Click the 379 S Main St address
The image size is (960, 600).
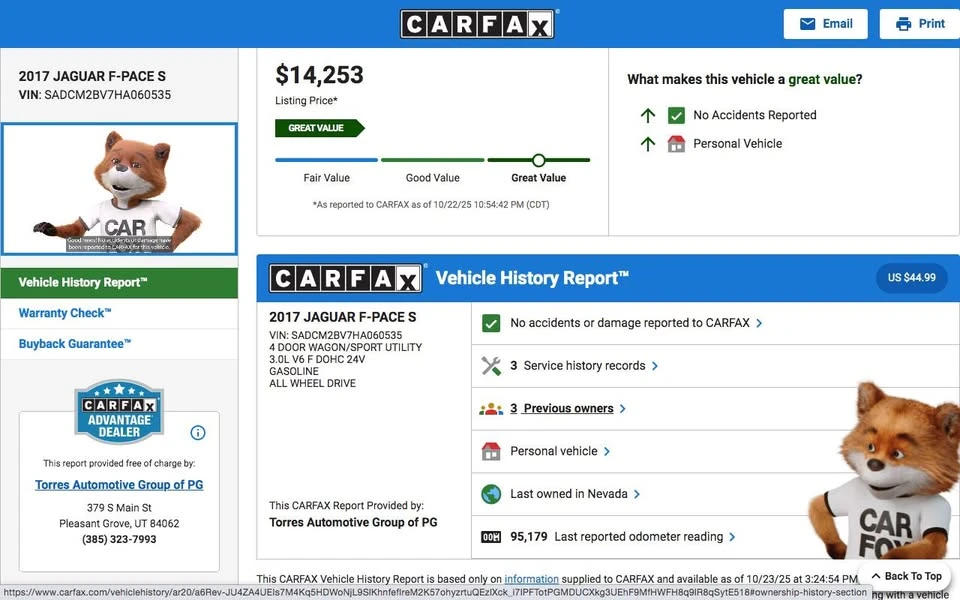pyautogui.click(x=119, y=508)
